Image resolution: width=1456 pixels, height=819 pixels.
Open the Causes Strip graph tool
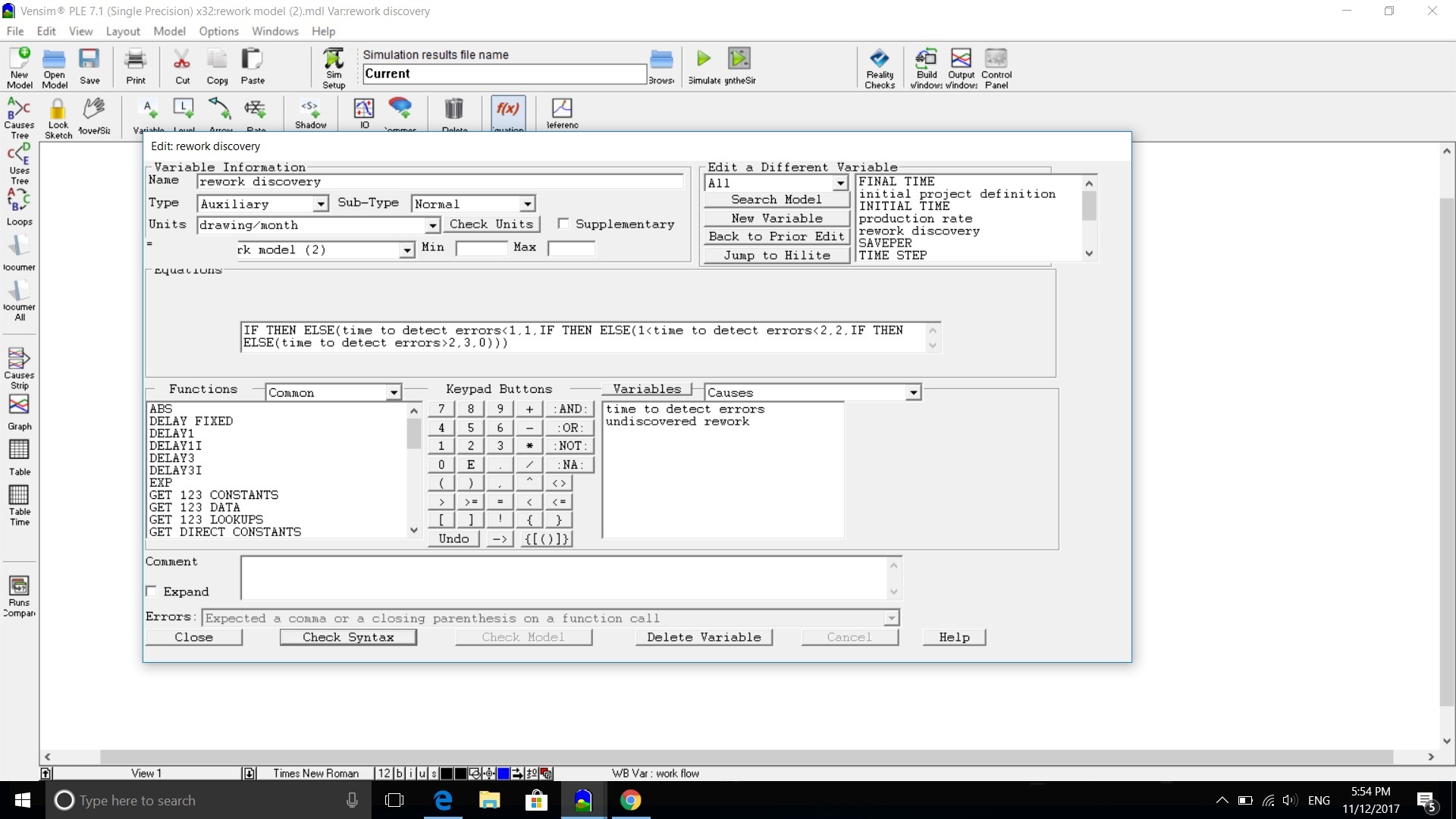(19, 368)
